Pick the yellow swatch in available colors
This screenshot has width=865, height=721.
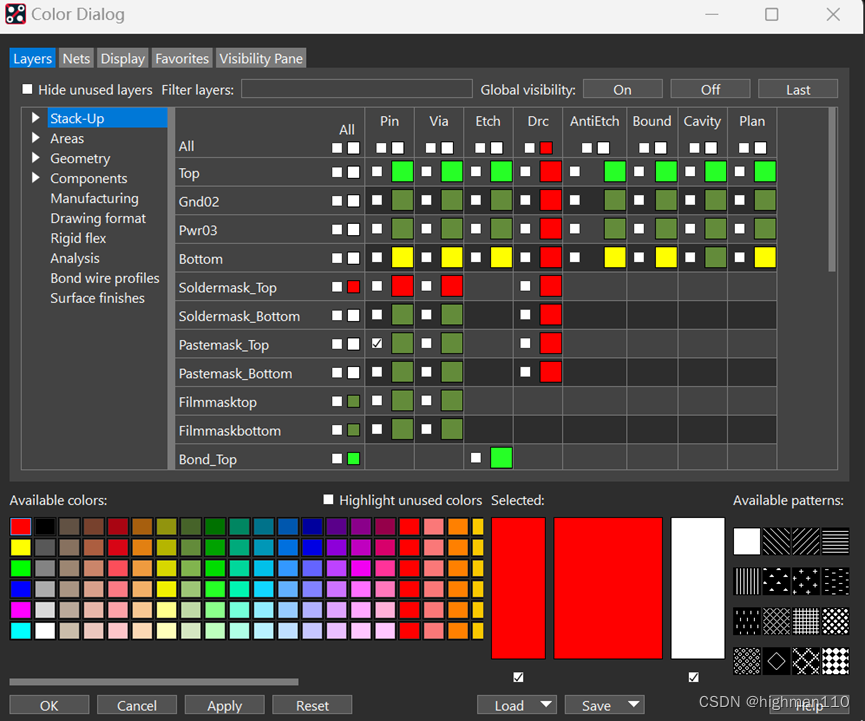coord(20,547)
